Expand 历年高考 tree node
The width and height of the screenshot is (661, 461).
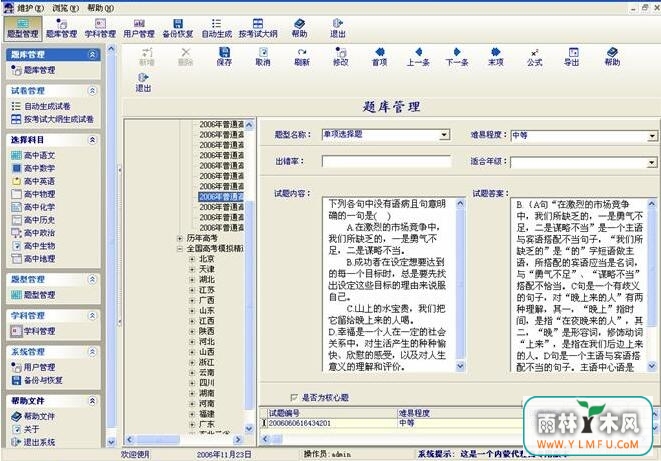(180, 239)
